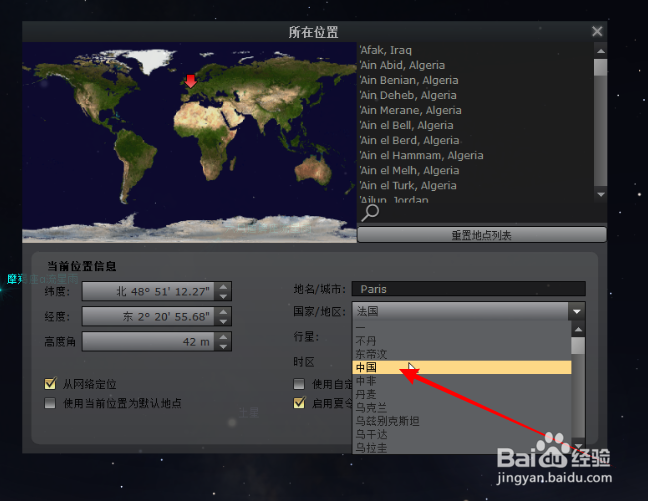648x501 pixels.
Task: Select 中国 in the country dropdown list
Action: (x=462, y=367)
